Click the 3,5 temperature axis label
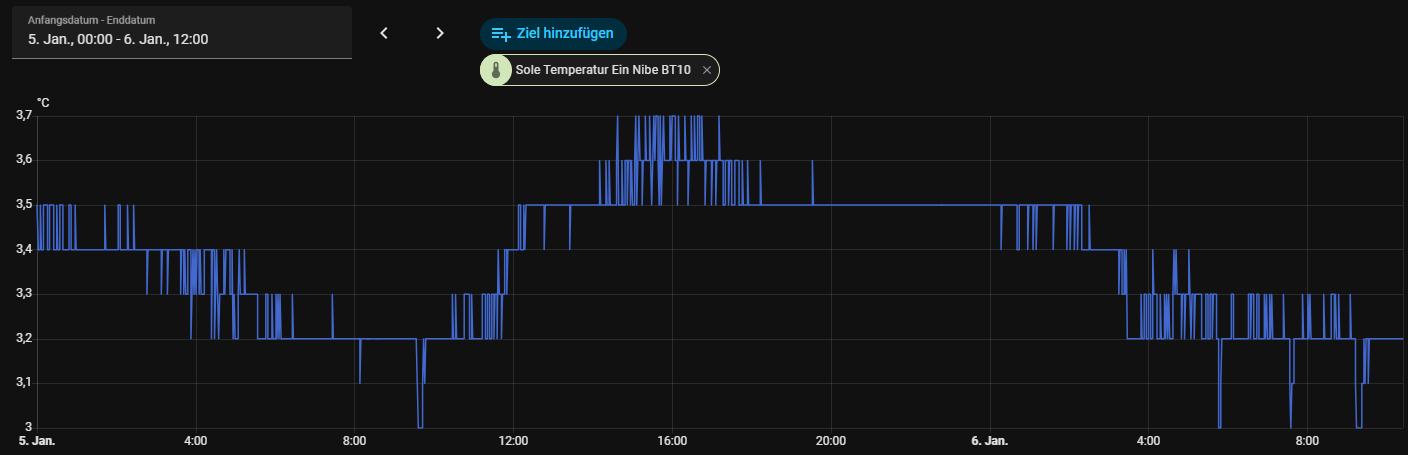1408x455 pixels. 24,205
